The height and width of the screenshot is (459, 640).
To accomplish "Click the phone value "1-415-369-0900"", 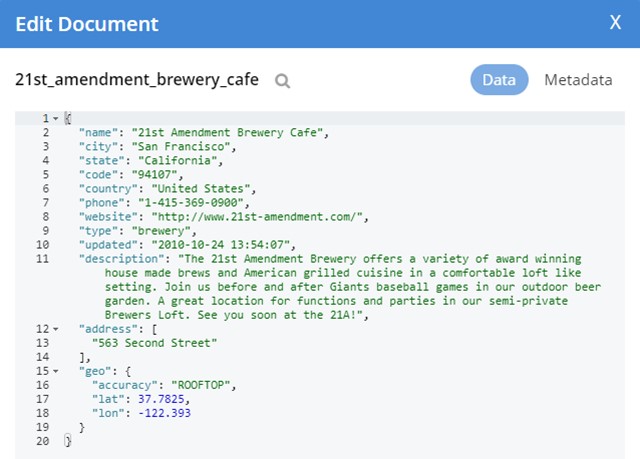I will 191,203.
